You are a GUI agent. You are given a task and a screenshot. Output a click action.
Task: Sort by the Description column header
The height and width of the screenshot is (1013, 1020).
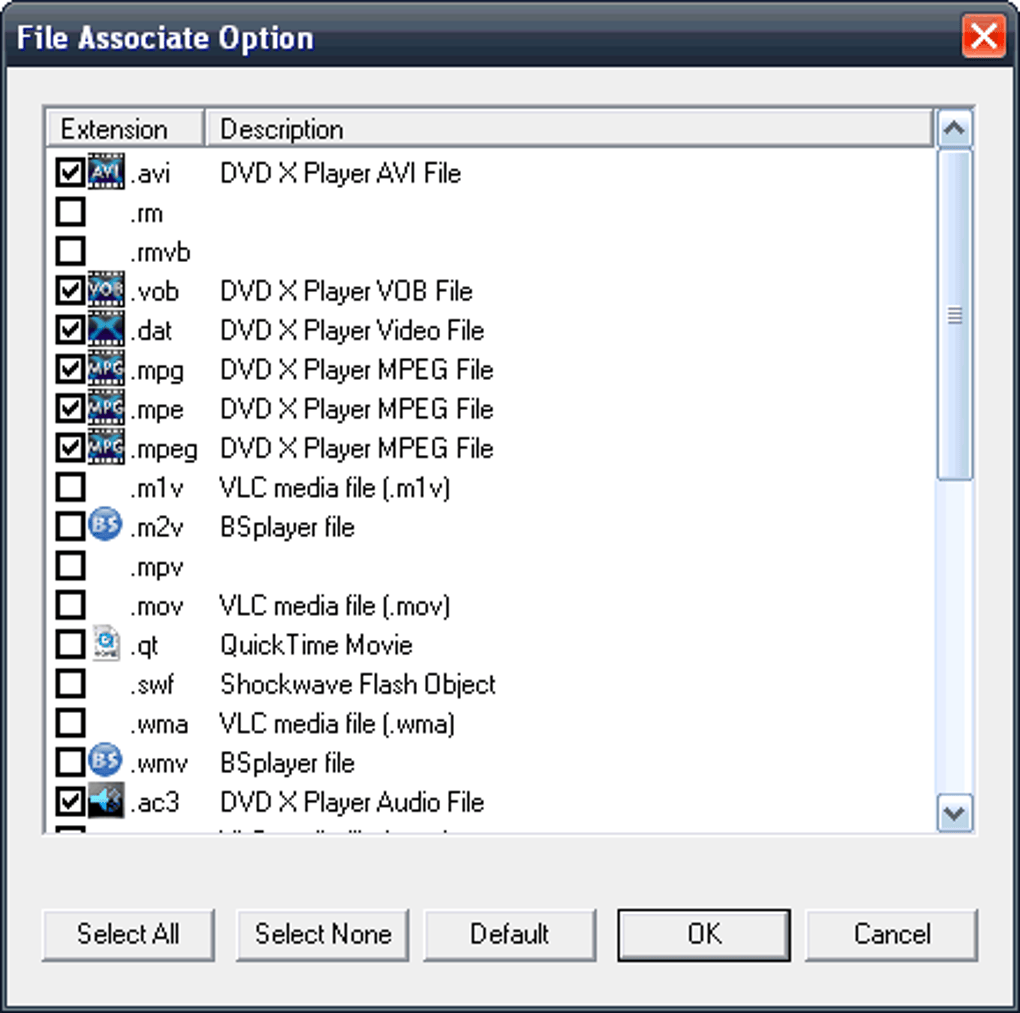[568, 129]
